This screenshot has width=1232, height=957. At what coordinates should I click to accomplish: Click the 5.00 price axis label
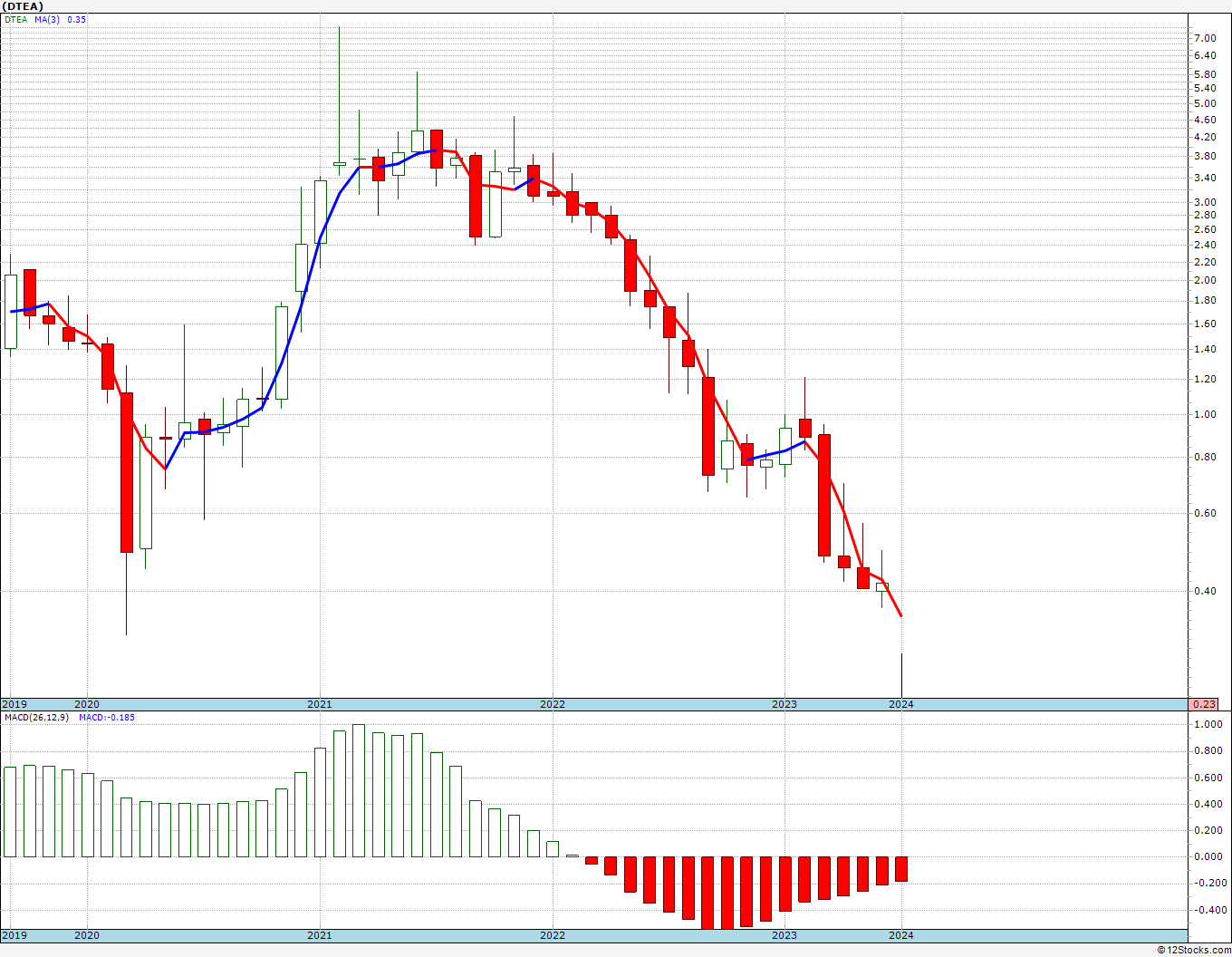pyautogui.click(x=1205, y=103)
